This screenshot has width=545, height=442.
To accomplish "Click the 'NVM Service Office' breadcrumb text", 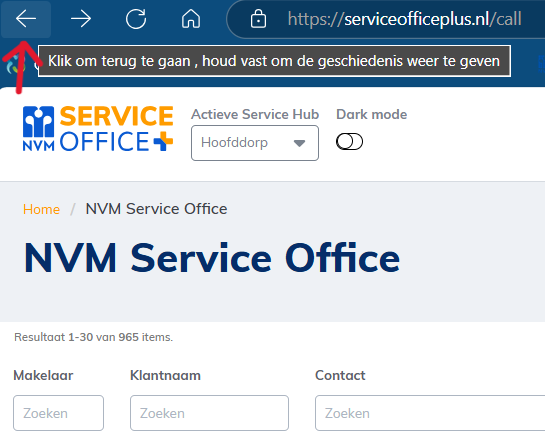I will click(x=156, y=209).
